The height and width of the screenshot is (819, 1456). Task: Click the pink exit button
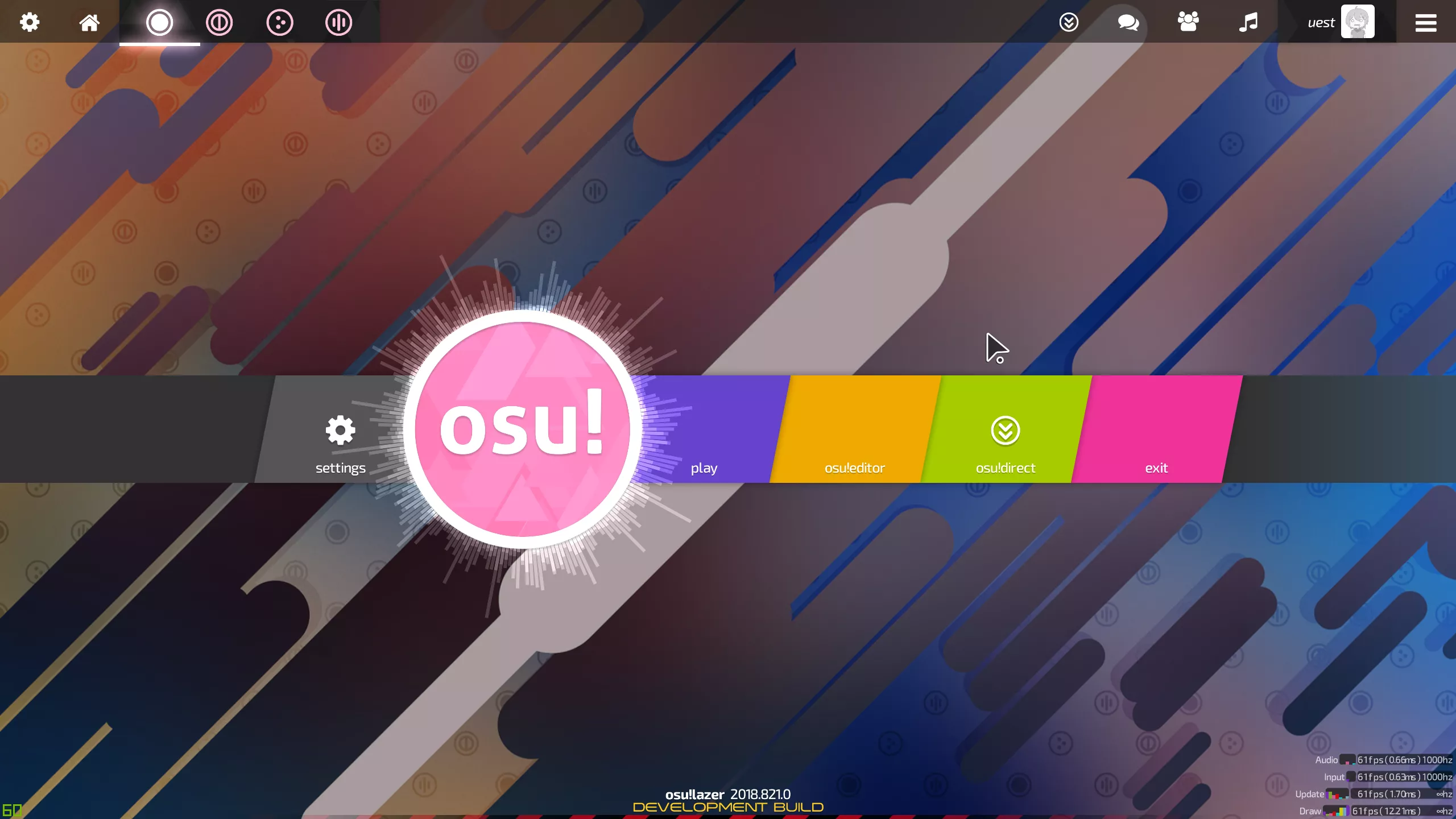click(x=1156, y=429)
